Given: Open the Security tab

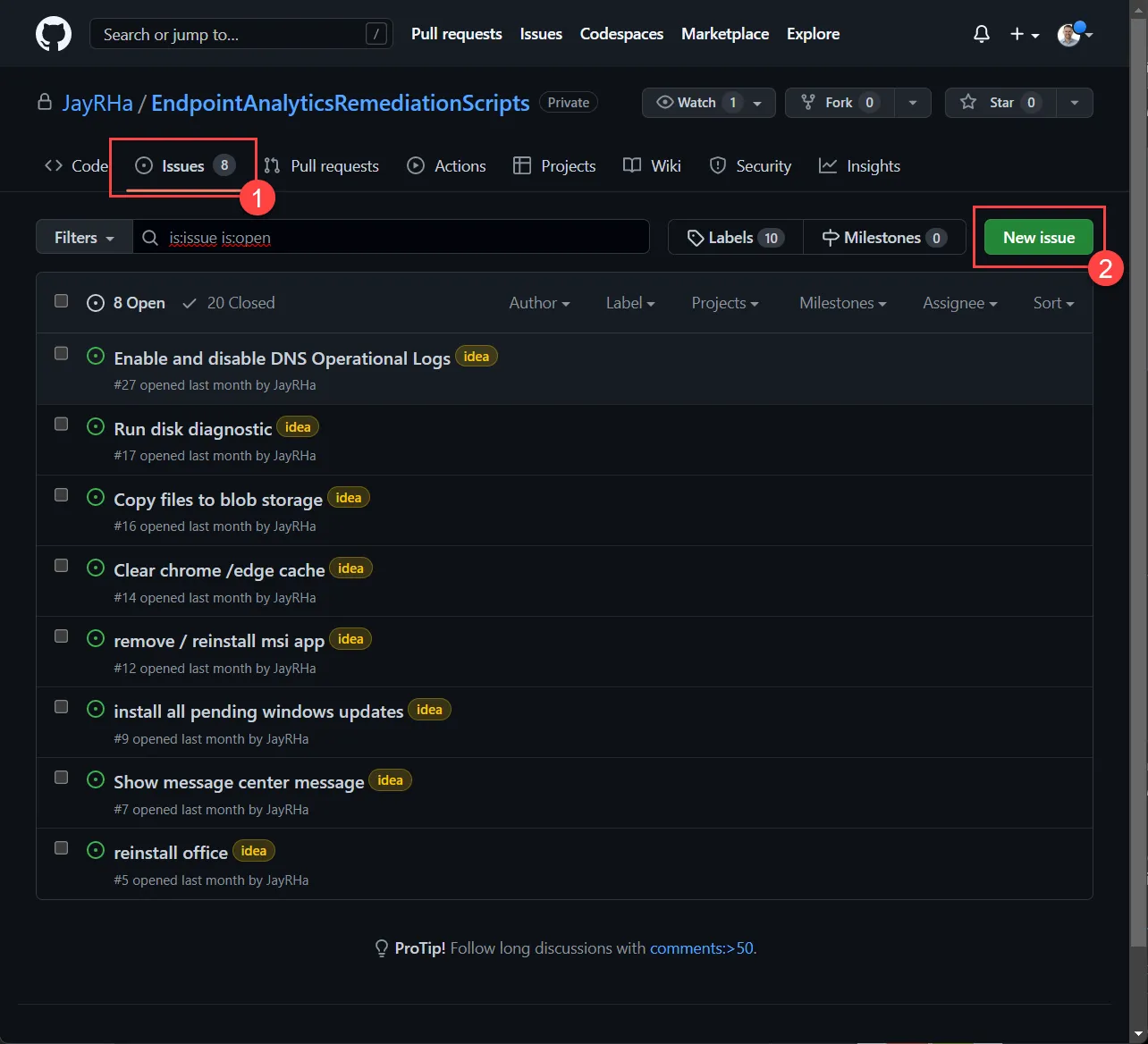Looking at the screenshot, I should coord(750,166).
